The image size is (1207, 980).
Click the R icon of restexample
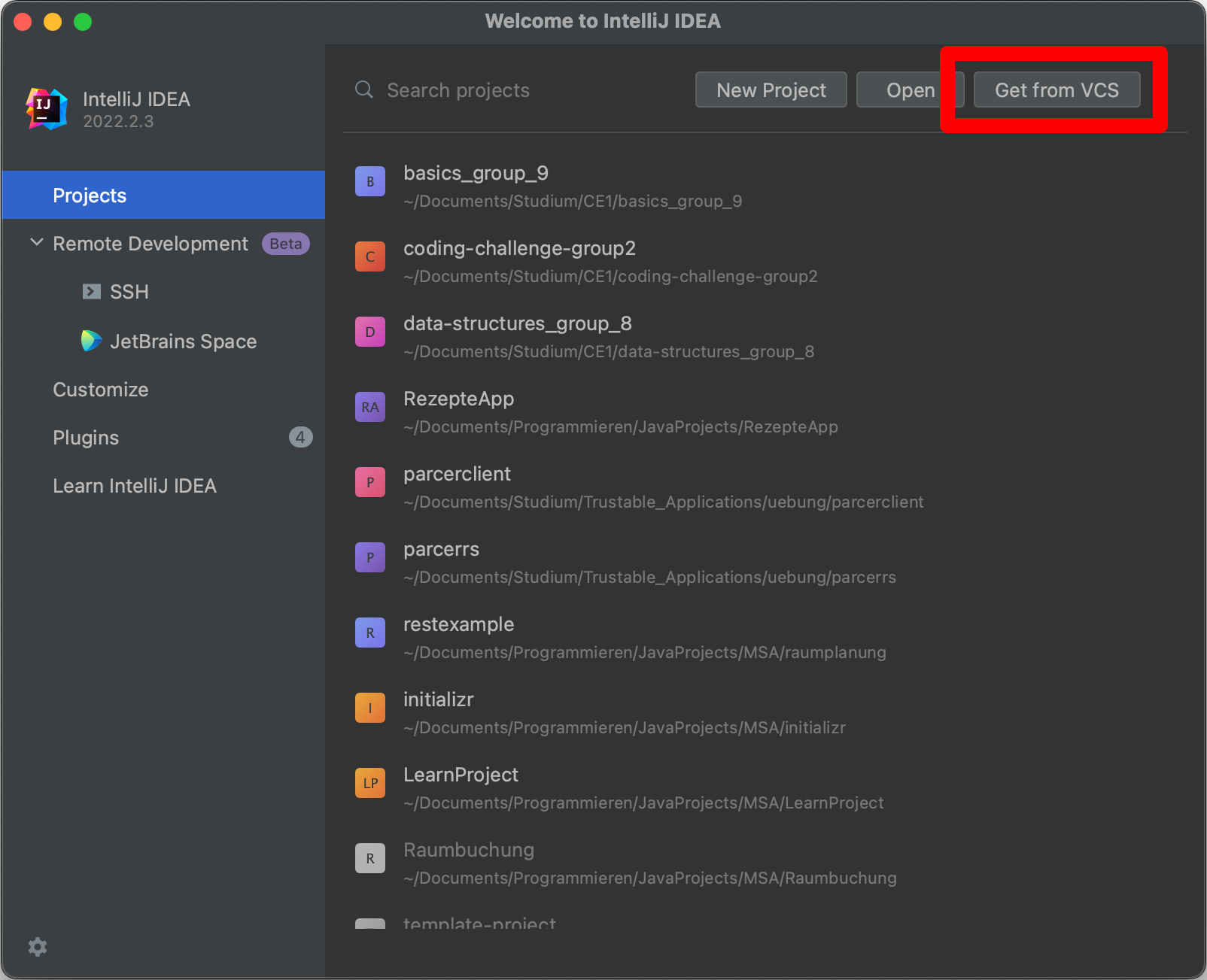coord(370,633)
